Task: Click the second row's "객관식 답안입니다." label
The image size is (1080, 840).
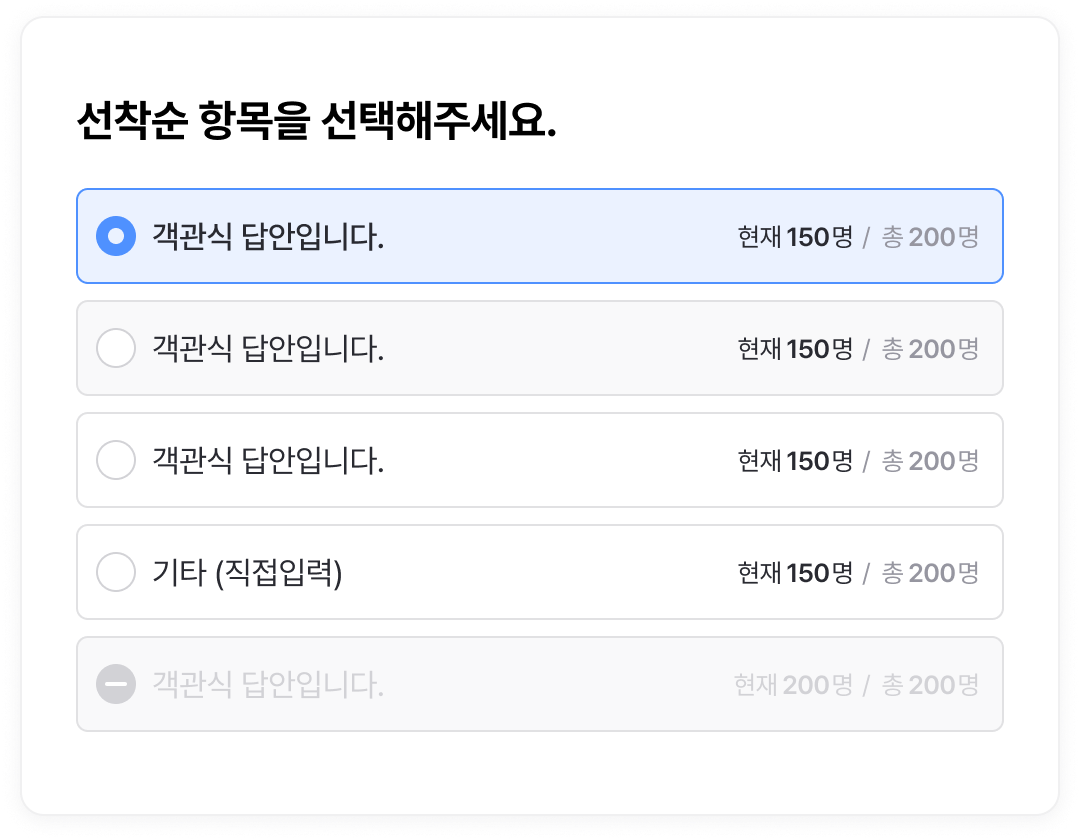Action: click(x=268, y=349)
